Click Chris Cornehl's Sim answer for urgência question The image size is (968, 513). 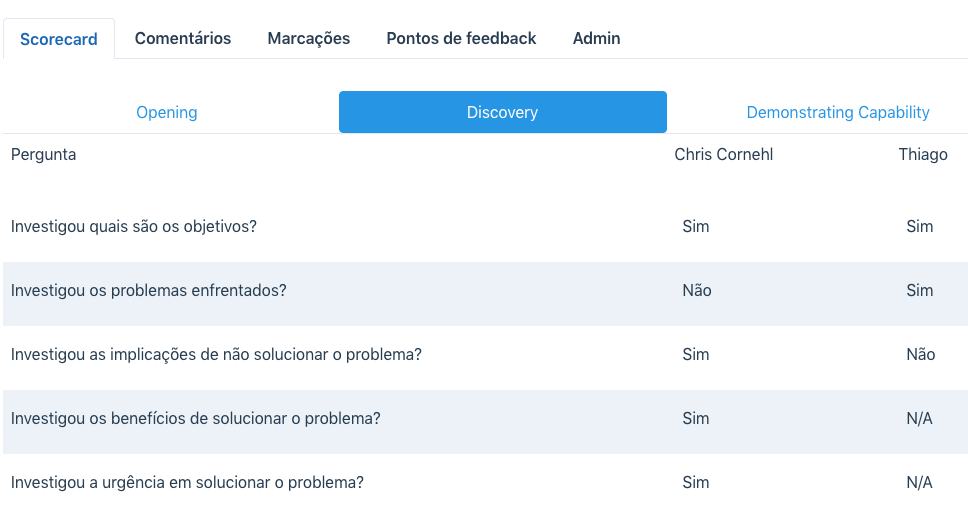[x=696, y=483]
